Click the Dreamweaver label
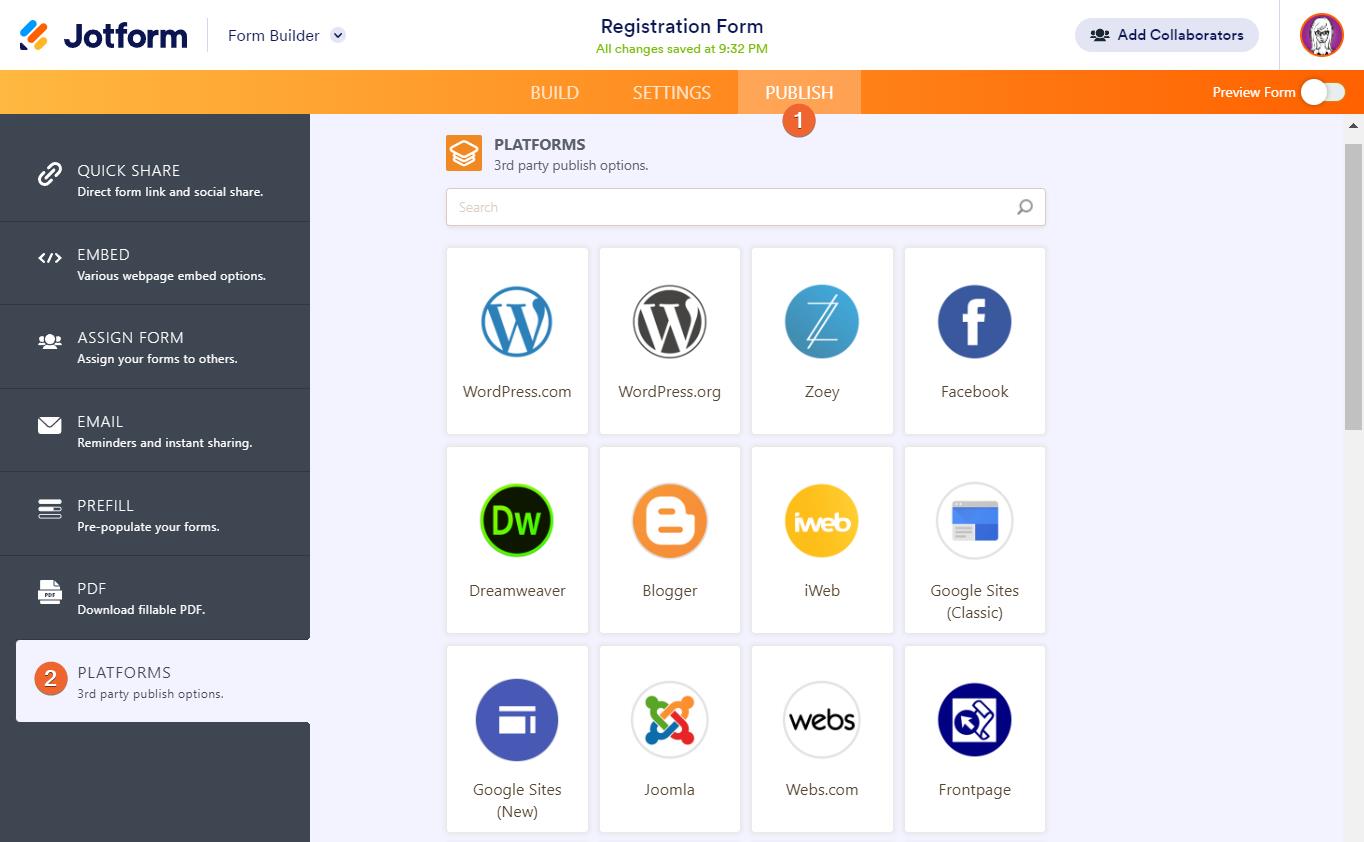The image size is (1364, 842). (517, 591)
